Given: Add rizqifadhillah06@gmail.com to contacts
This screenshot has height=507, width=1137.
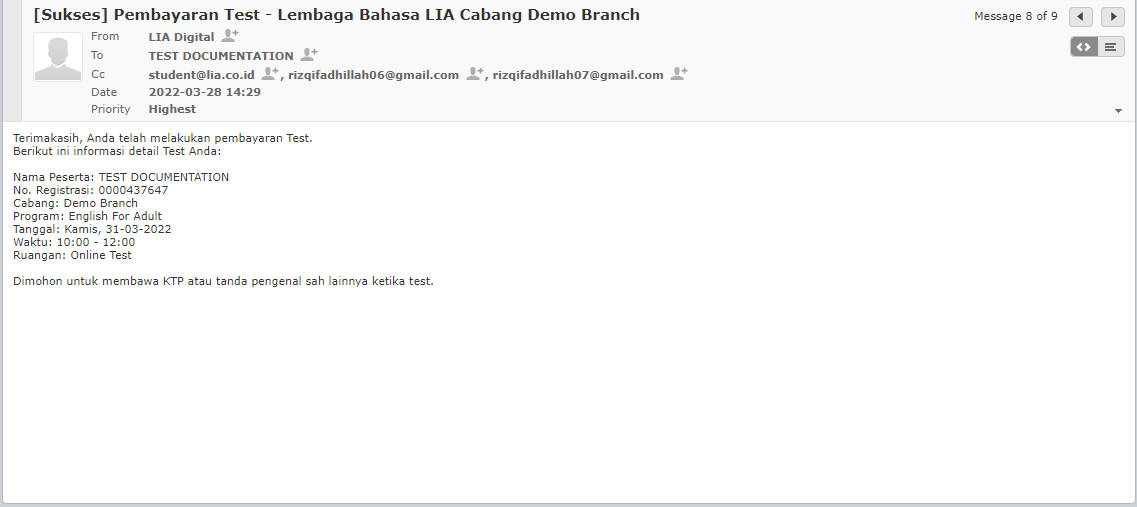Looking at the screenshot, I should (475, 74).
